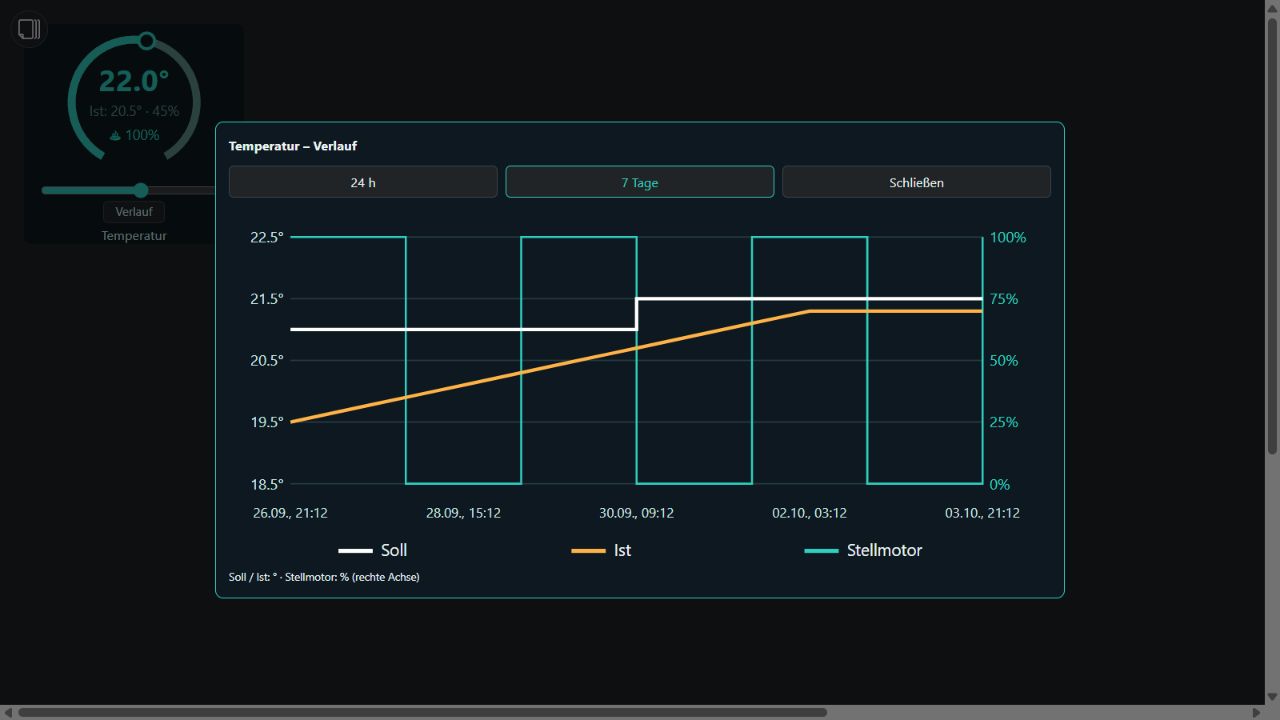Click the 75% right axis label
Screen dimensions: 1280x720
tap(1004, 299)
